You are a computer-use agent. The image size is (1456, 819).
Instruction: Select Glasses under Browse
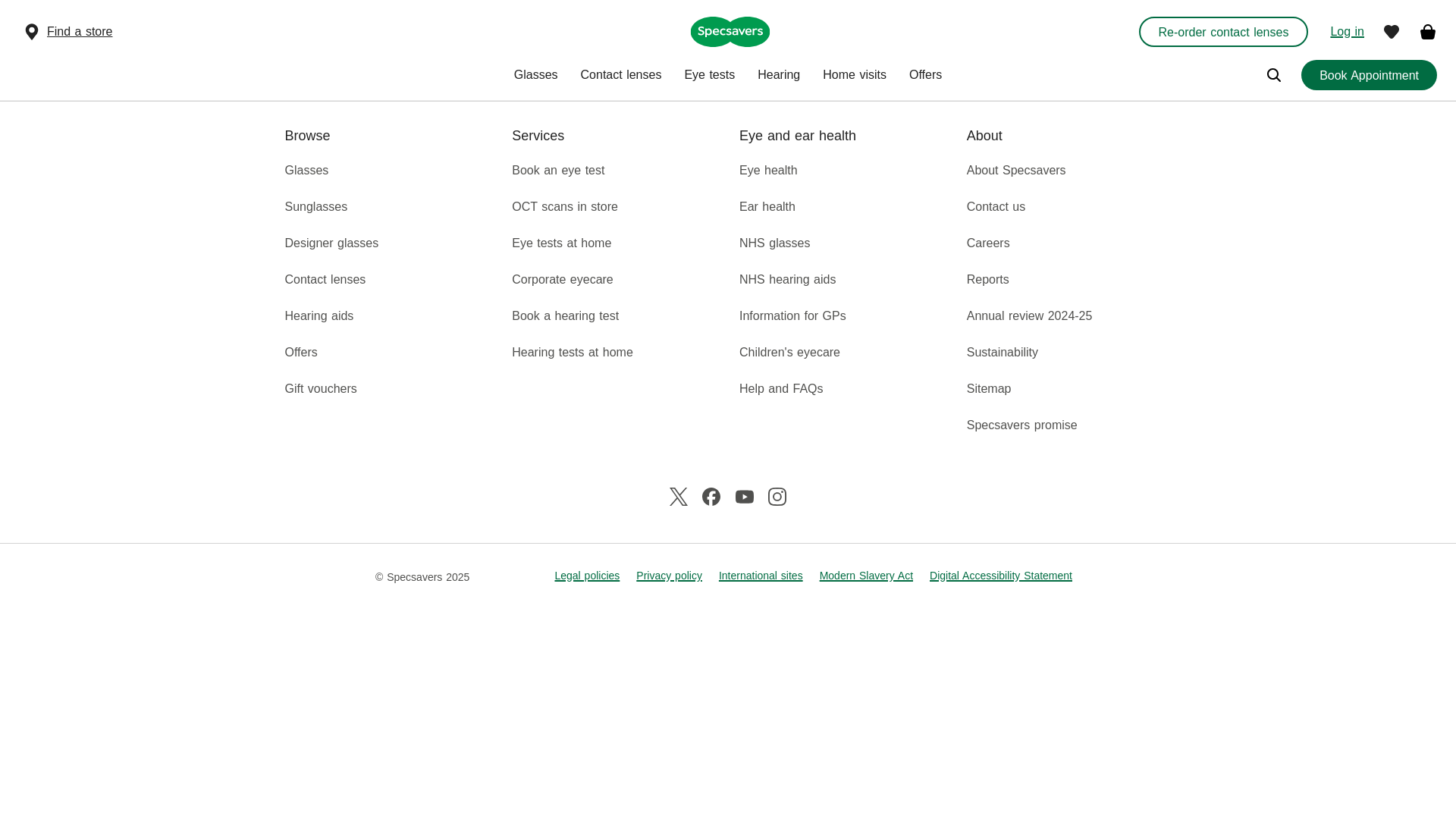[x=306, y=171]
